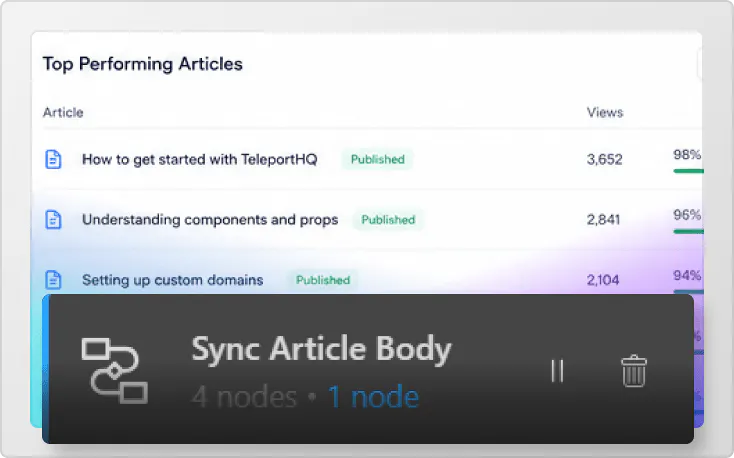Viewport: 734px width, 458px height.
Task: Click Published badge on TeleportHQ article
Action: click(377, 159)
